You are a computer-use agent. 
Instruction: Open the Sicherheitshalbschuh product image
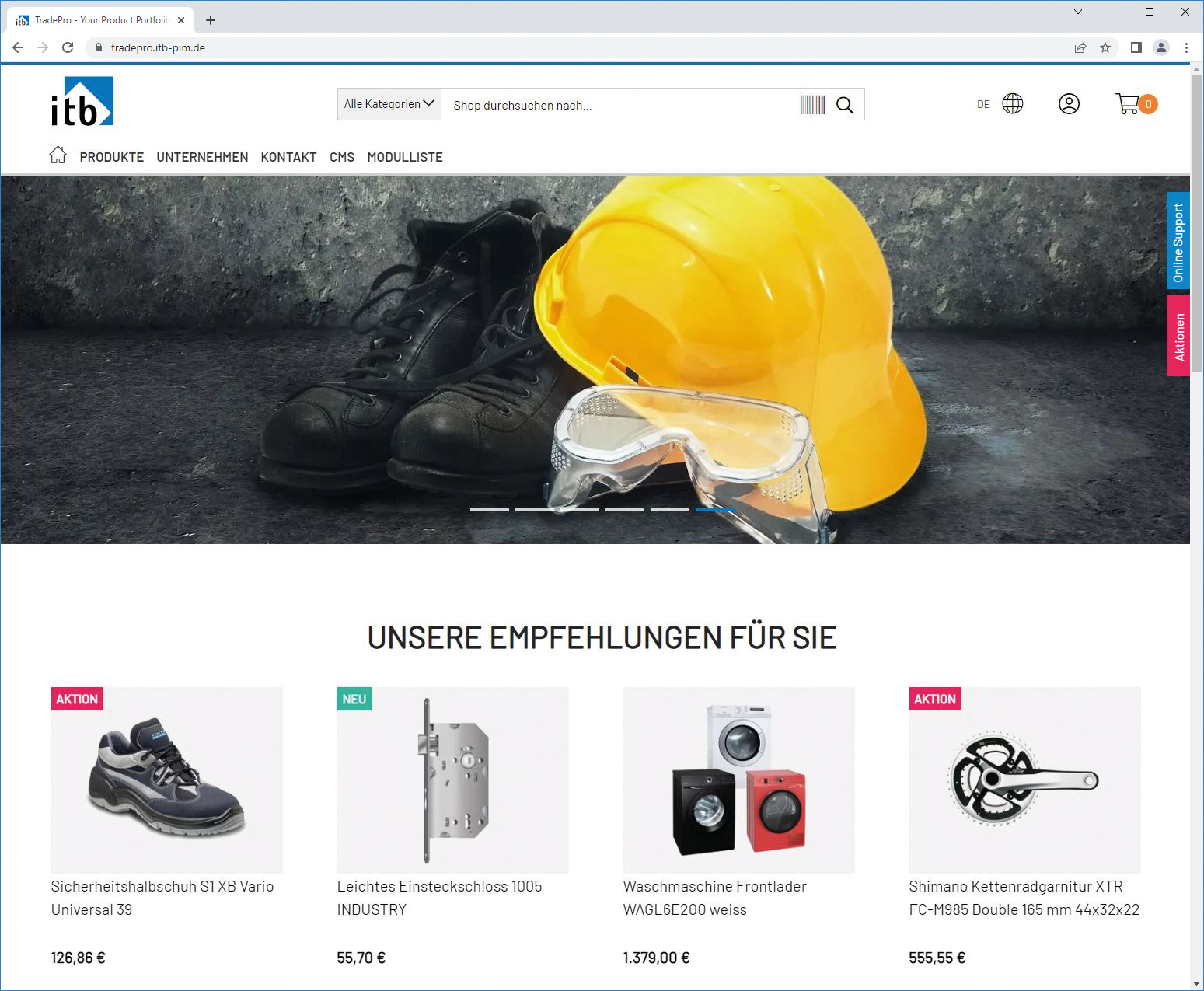[x=167, y=780]
